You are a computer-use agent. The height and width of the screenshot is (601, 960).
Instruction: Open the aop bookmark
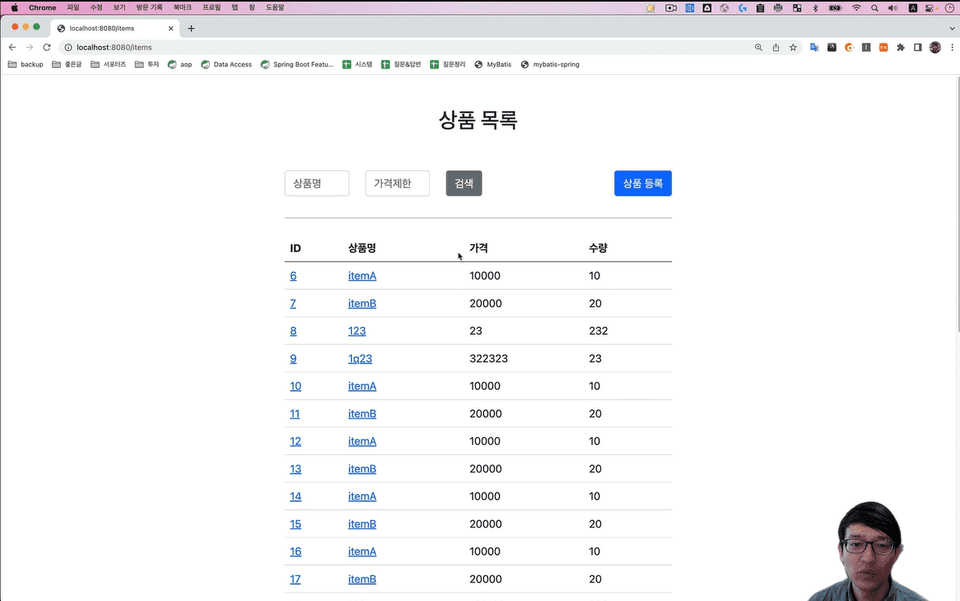pyautogui.click(x=180, y=64)
